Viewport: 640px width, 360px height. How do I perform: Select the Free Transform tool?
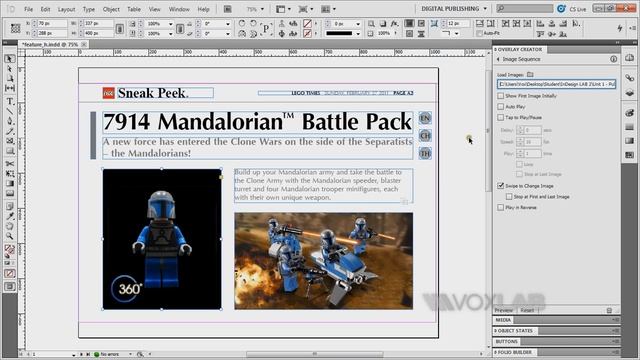point(9,173)
